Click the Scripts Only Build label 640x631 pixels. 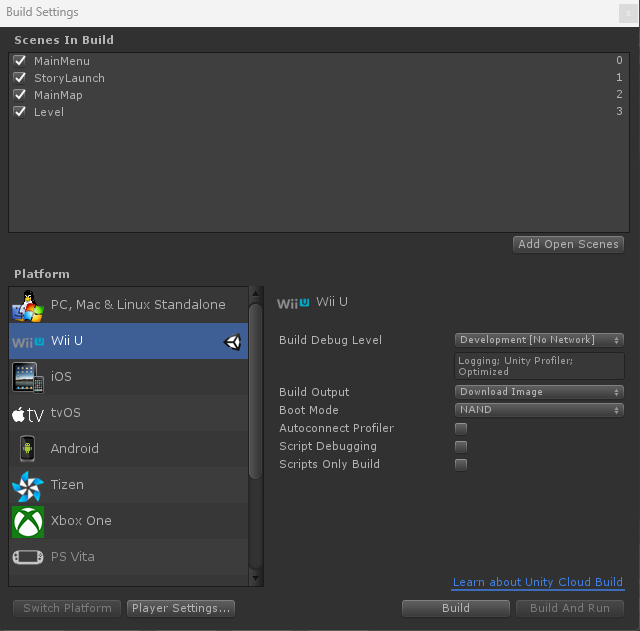(329, 464)
